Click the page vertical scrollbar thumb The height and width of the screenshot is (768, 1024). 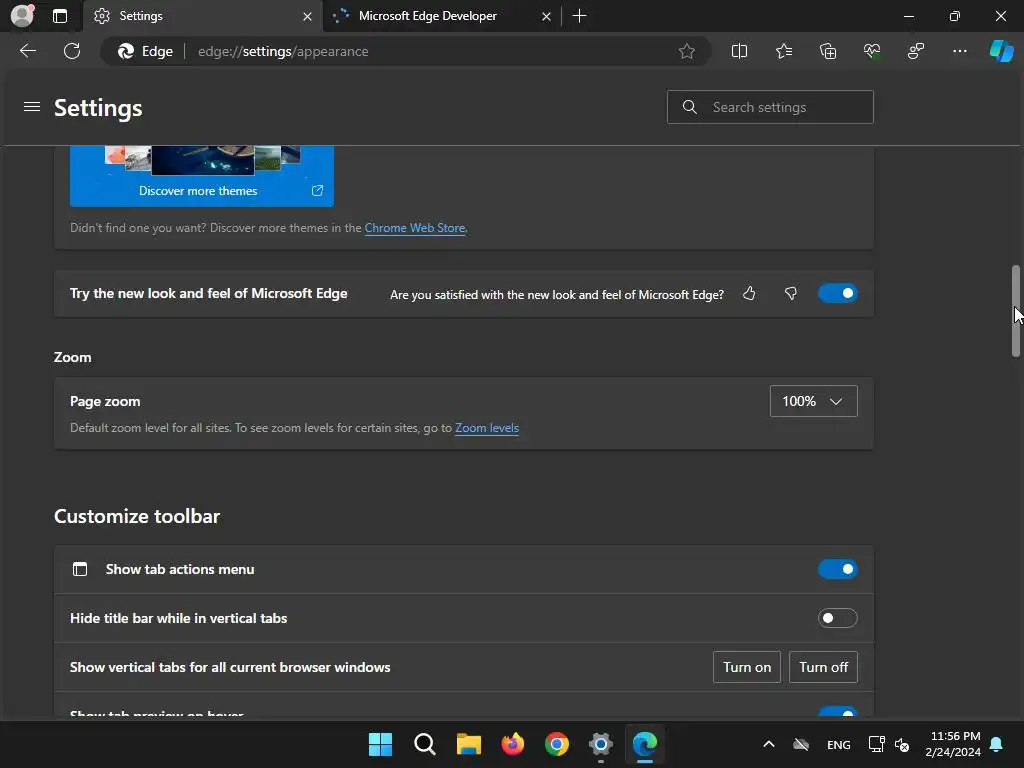(1016, 311)
